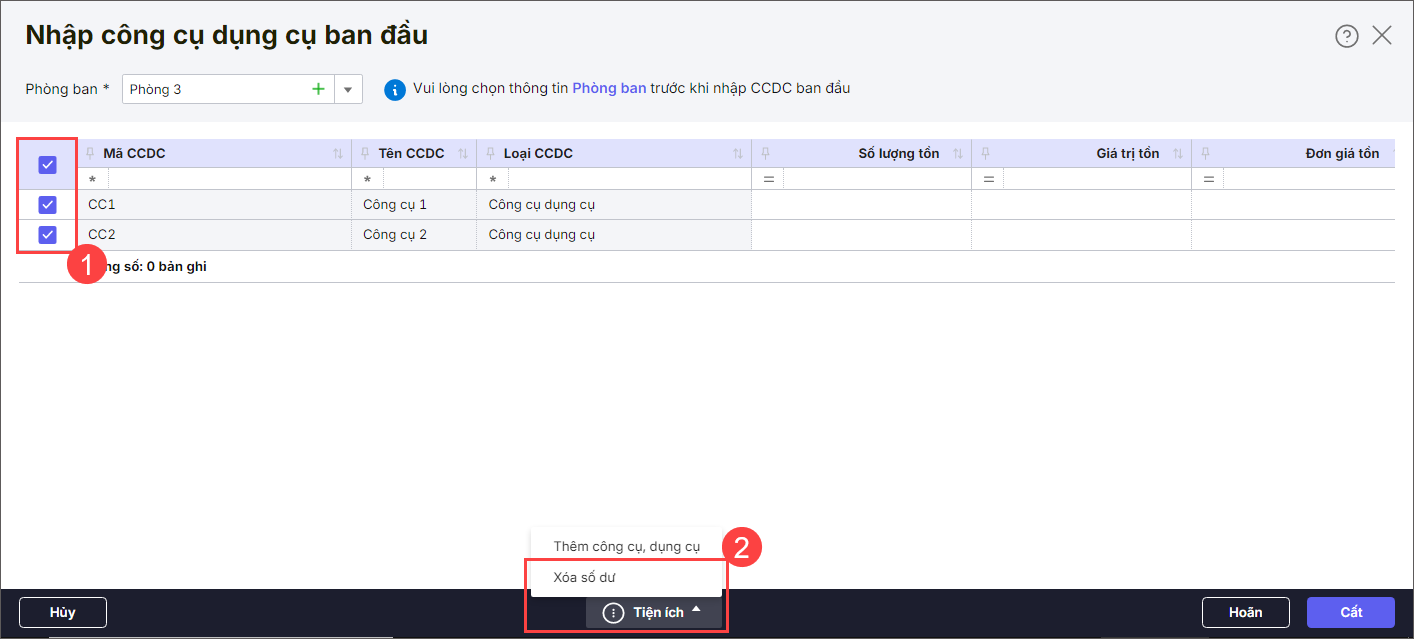Uncheck the CC1 row checkbox
The width and height of the screenshot is (1414, 639).
(x=47, y=205)
